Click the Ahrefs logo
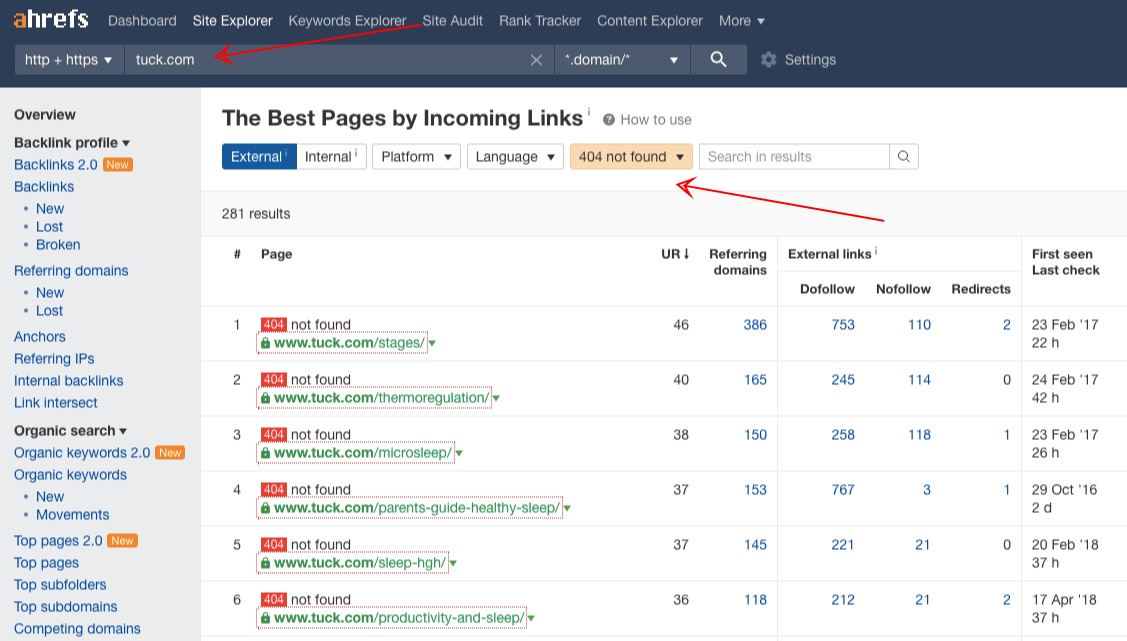Screen dimensions: 1127x641 coord(51,19)
